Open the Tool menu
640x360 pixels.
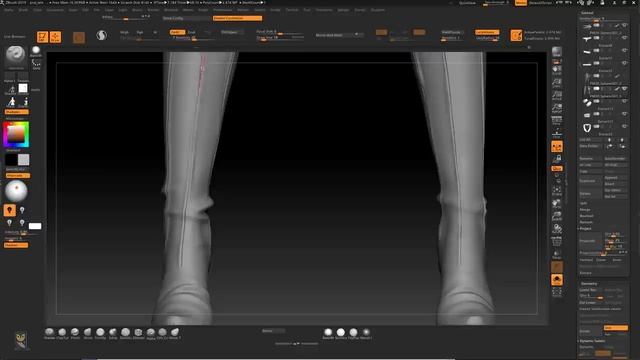pos(307,10)
